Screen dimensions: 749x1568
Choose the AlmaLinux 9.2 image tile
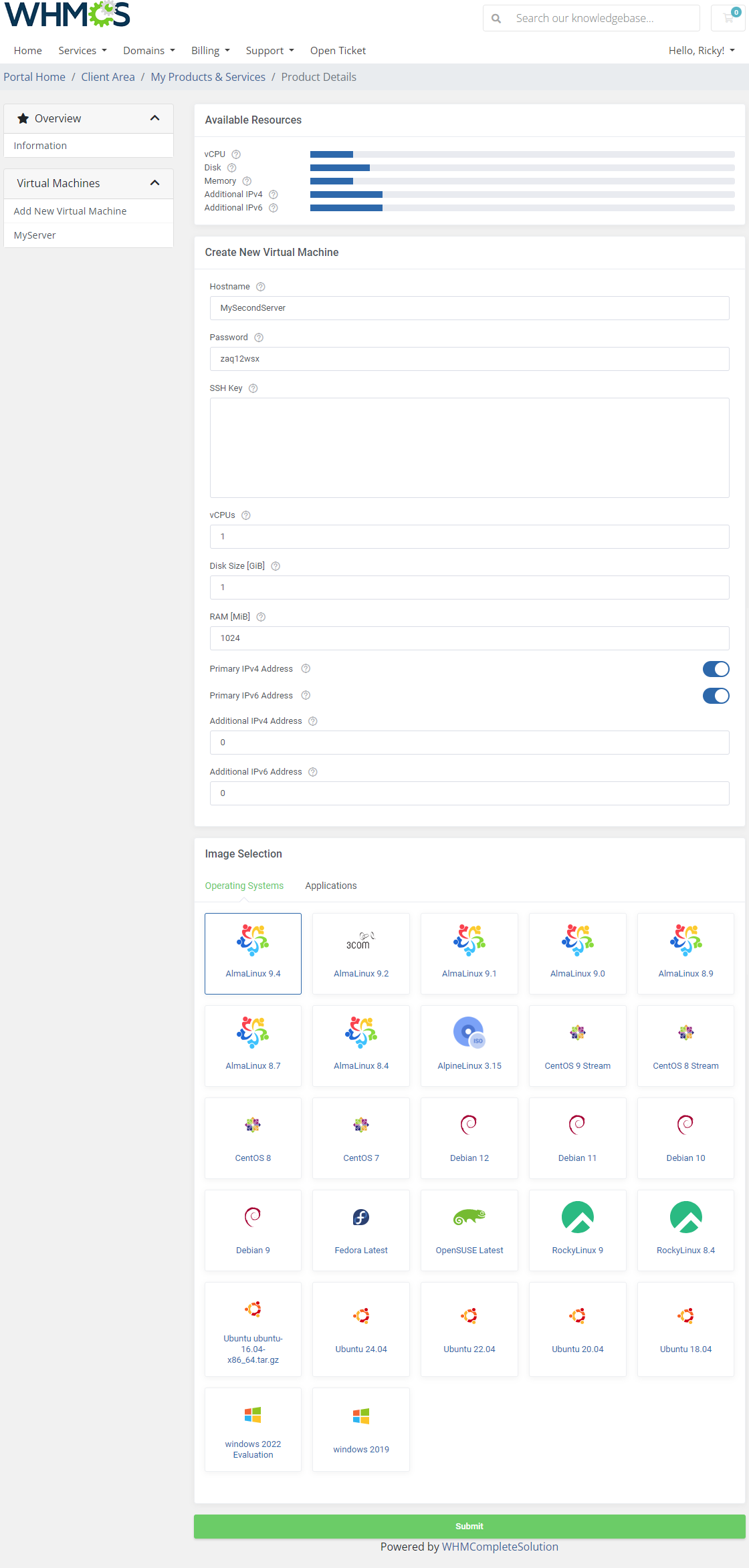(361, 954)
